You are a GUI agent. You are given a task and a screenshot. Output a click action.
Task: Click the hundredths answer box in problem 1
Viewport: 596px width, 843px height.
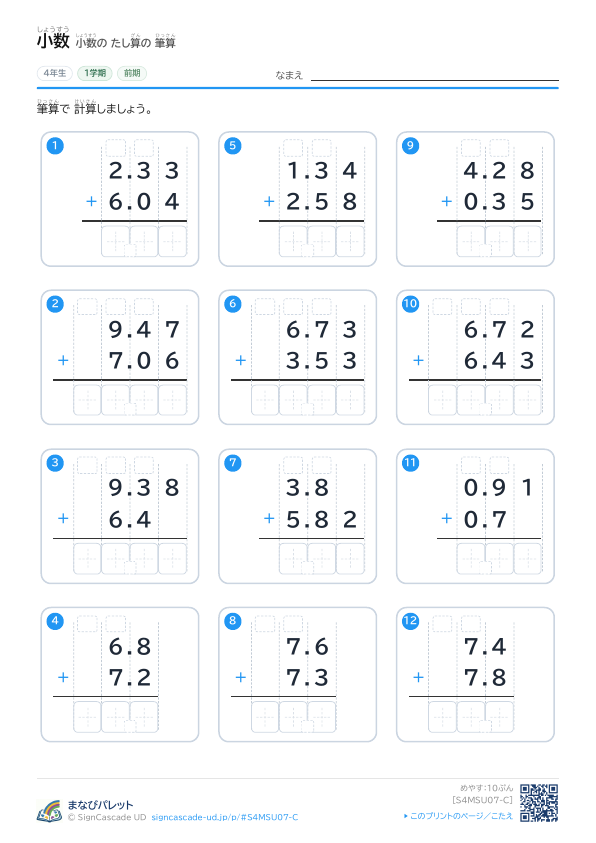pos(173,241)
